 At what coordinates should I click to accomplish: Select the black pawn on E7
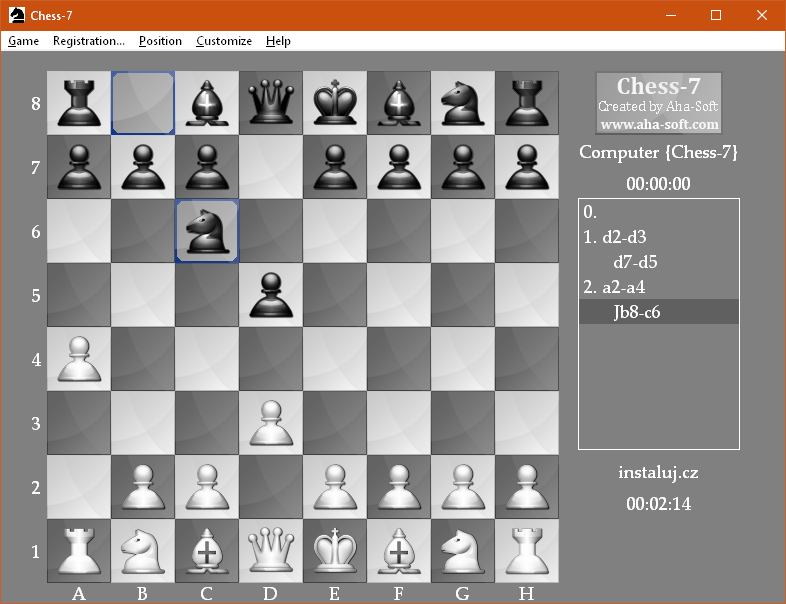point(335,167)
